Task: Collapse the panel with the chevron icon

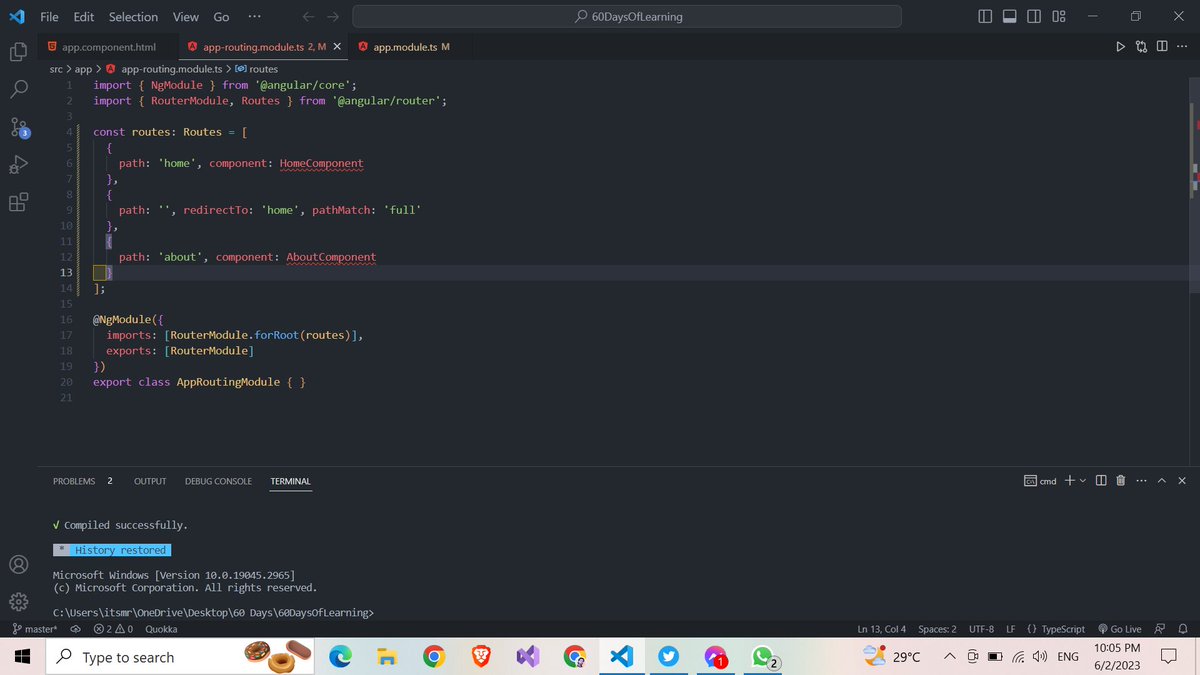Action: pyautogui.click(x=1161, y=480)
